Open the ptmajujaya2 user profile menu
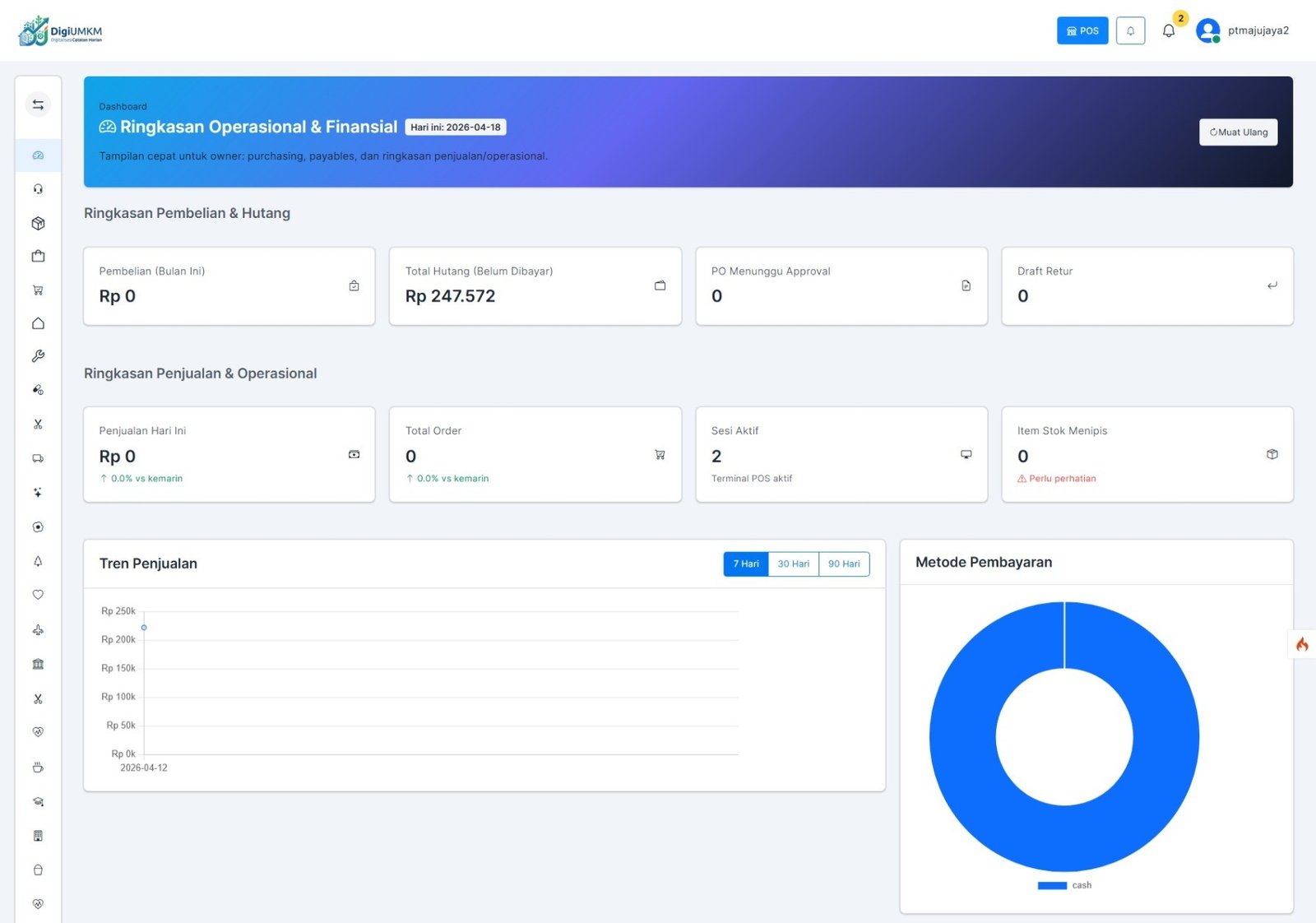The width and height of the screenshot is (1316, 923). point(1243,30)
